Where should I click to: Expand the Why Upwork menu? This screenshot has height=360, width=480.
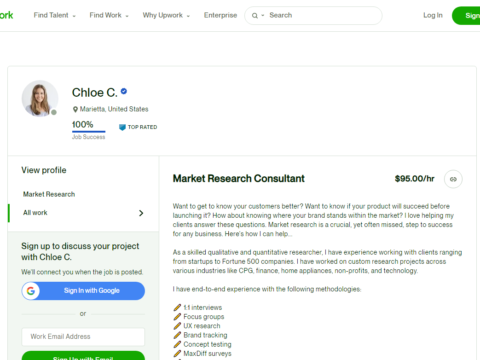(166, 15)
